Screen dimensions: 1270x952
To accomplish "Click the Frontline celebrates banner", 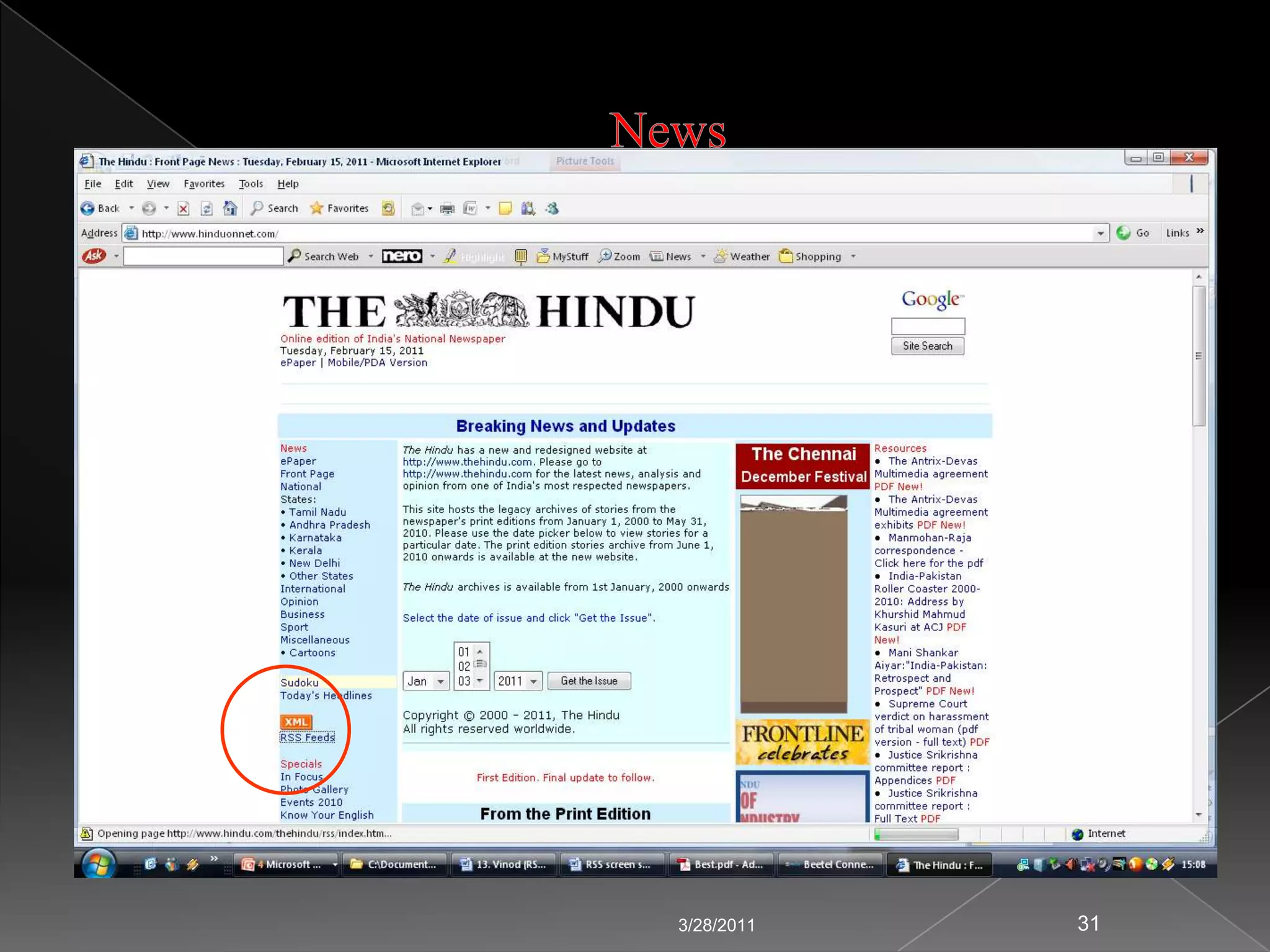I will 802,743.
